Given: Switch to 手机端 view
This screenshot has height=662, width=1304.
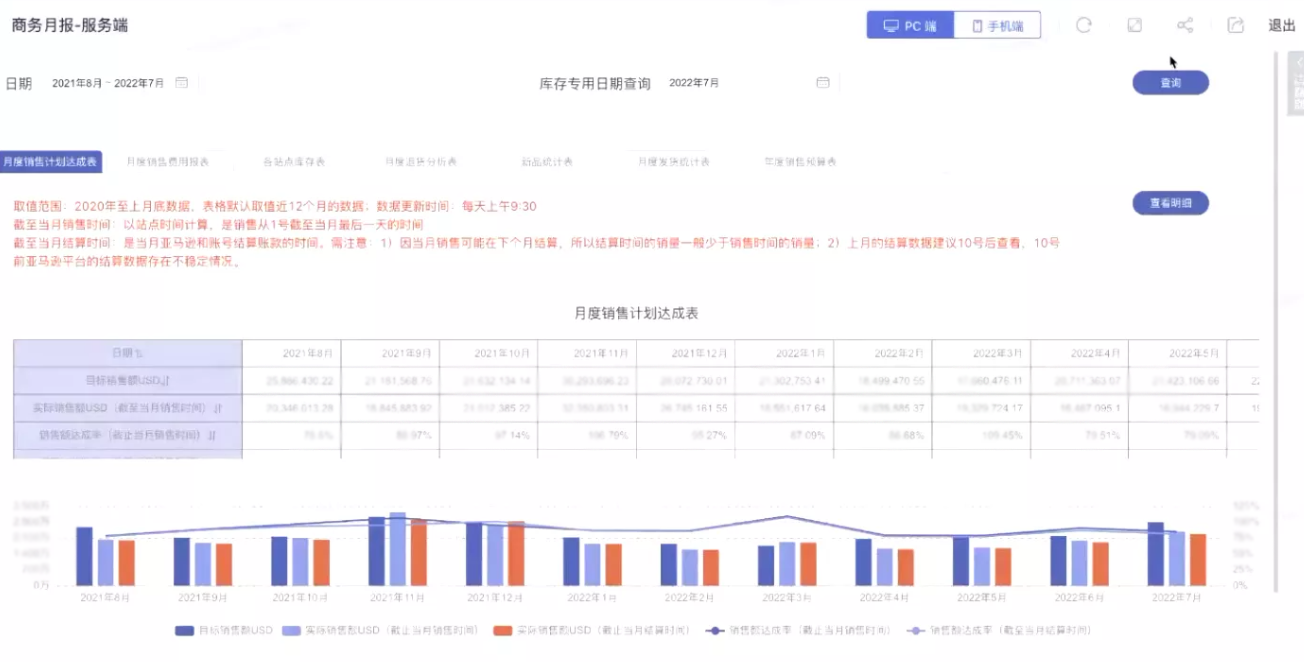Looking at the screenshot, I should point(997,26).
